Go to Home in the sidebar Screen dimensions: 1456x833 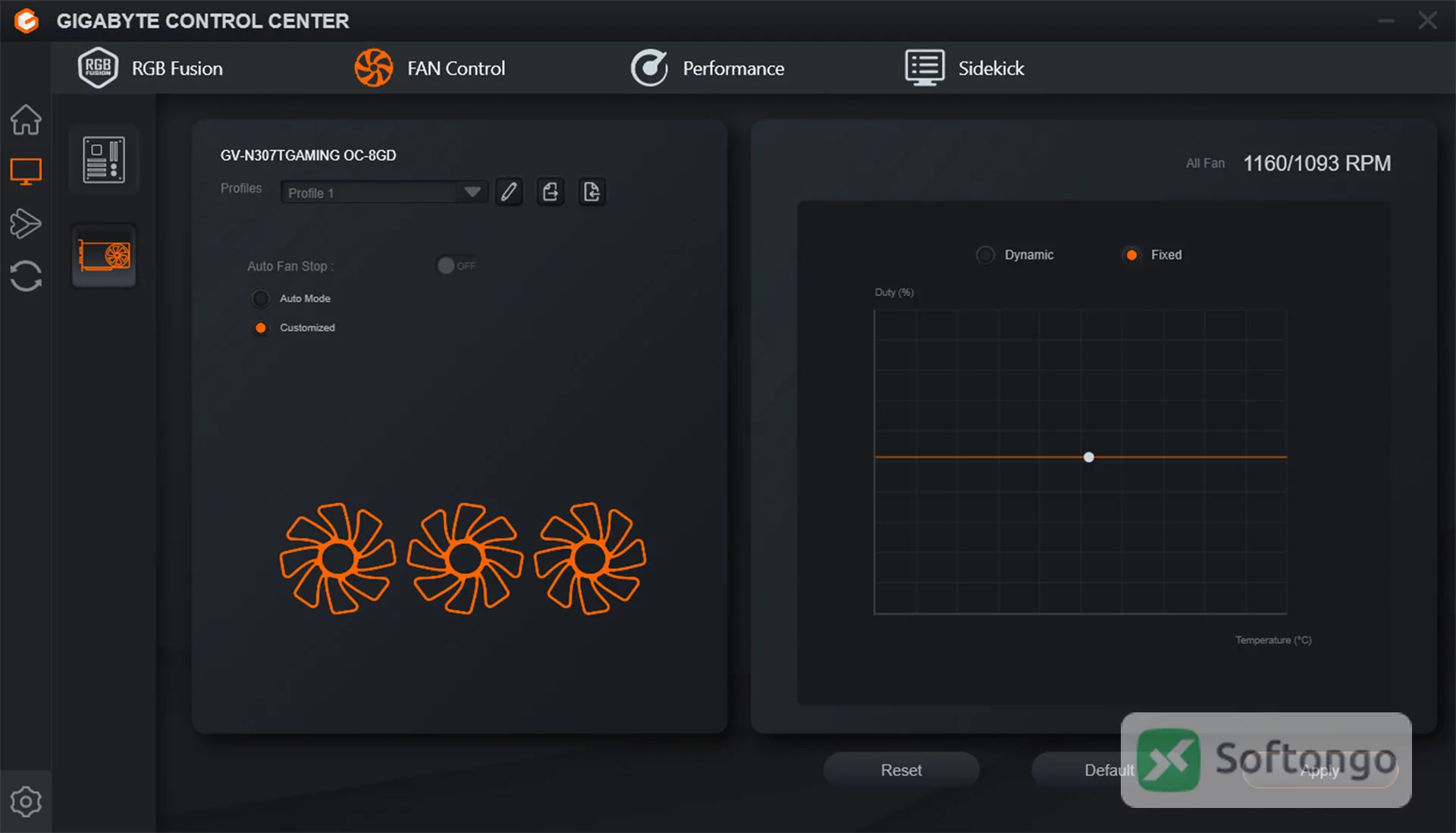click(x=26, y=120)
